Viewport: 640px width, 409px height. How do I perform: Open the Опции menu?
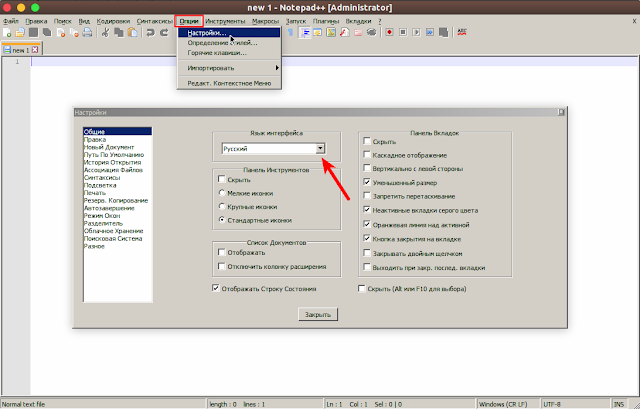(x=189, y=21)
